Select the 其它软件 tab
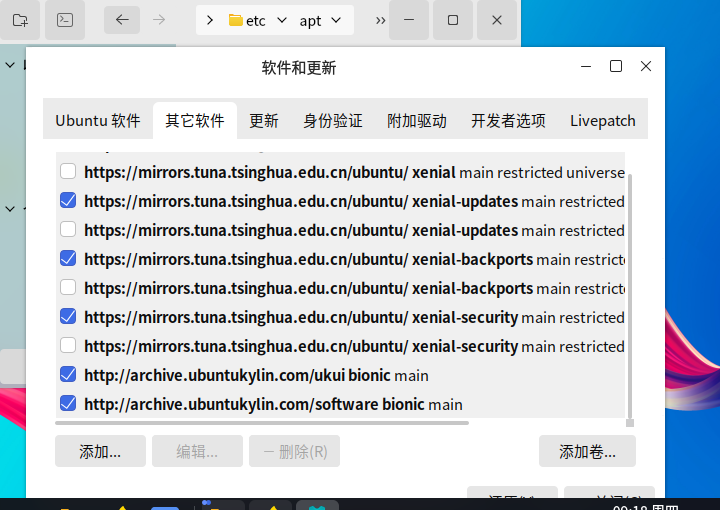 point(195,121)
